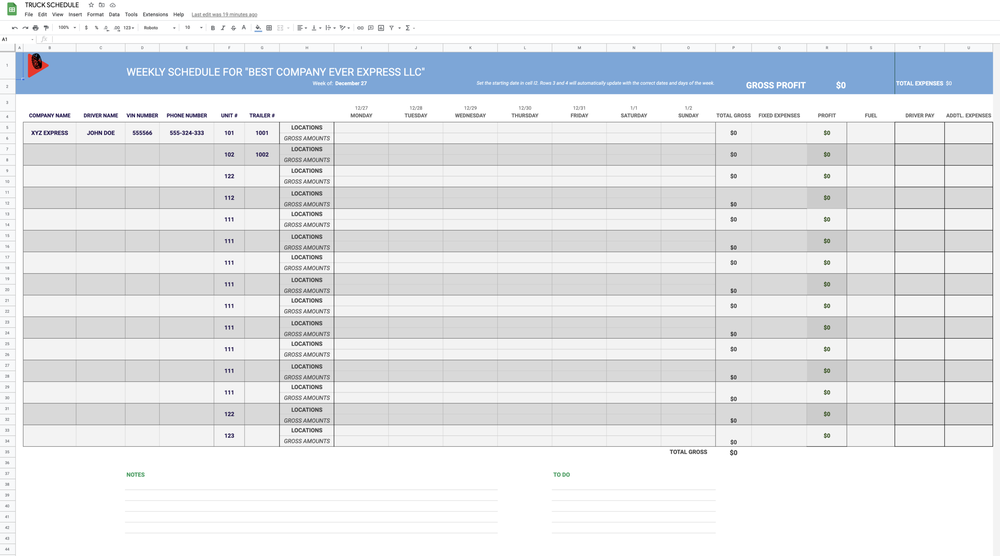Click the TRUCK SCHEDULE document title
Image resolution: width=1000 pixels, height=556 pixels.
[x=52, y=5]
